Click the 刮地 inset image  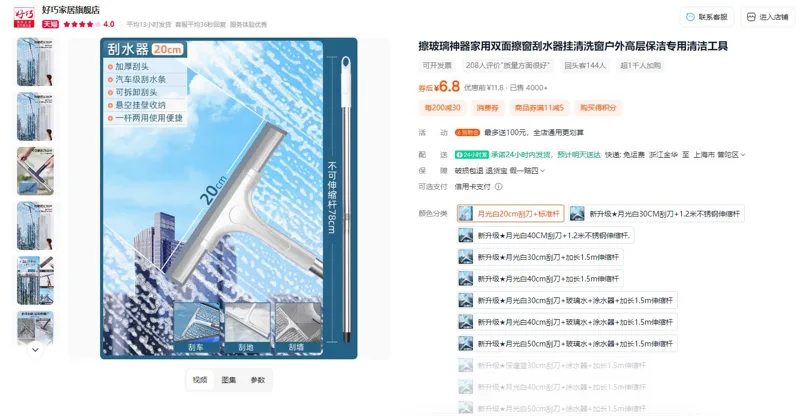[246, 327]
